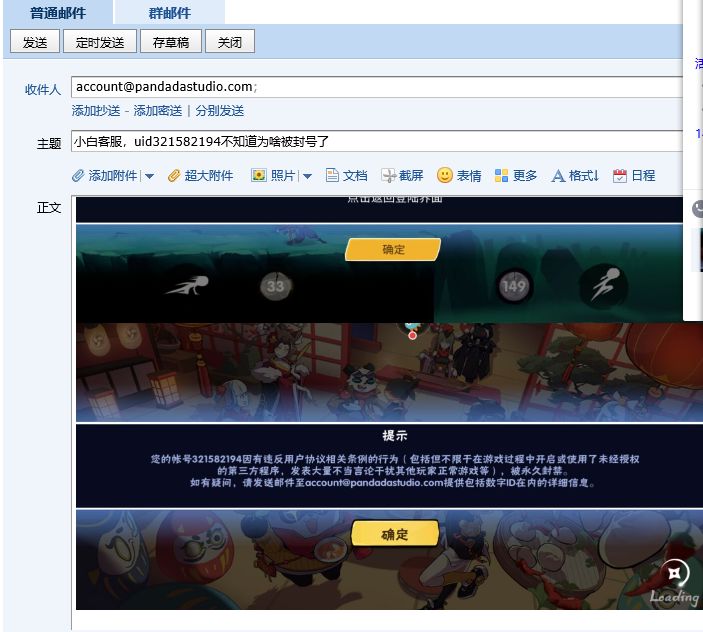Switch to the 群邮件 tab
This screenshot has width=703, height=632.
tap(169, 13)
